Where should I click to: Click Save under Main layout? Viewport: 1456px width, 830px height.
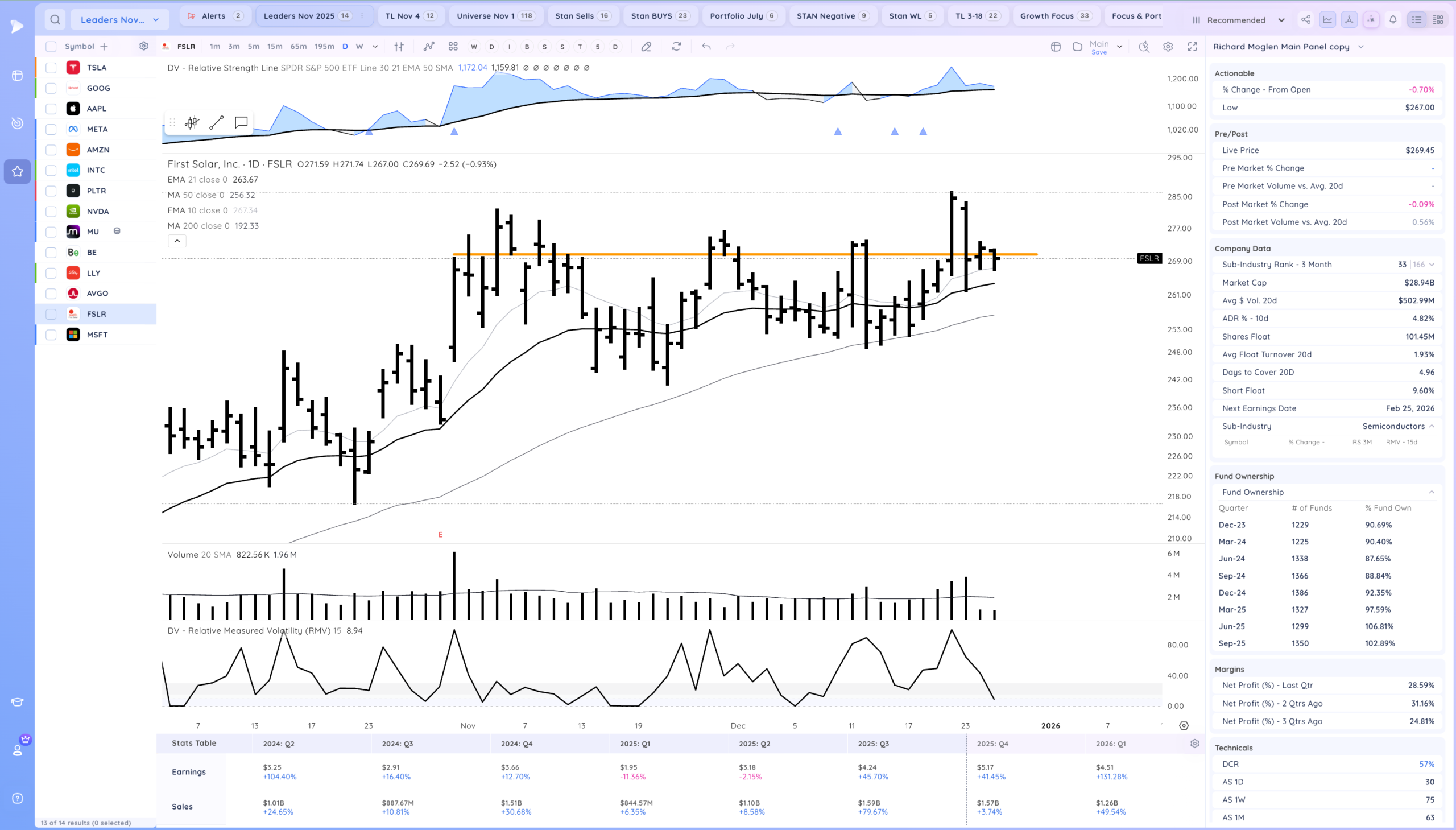(1099, 52)
